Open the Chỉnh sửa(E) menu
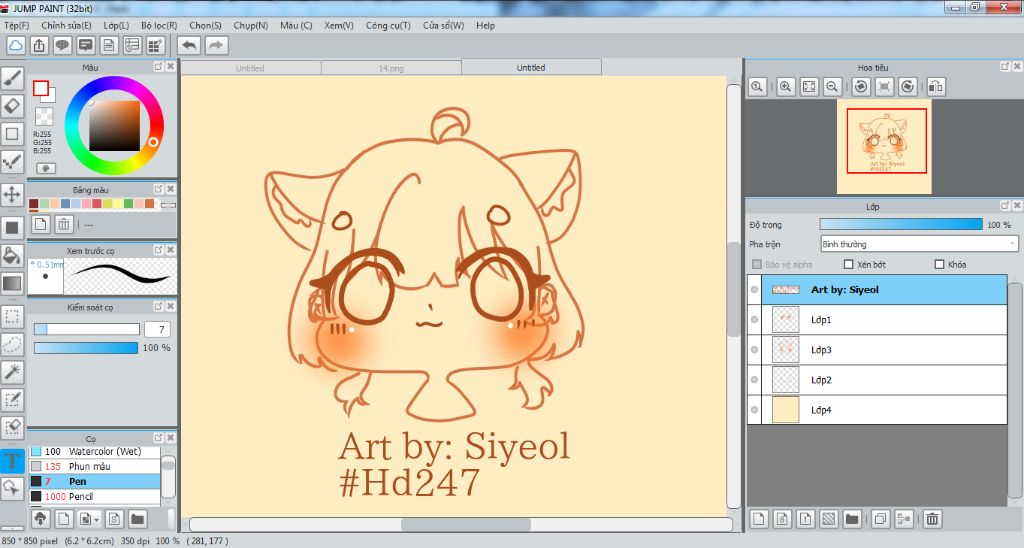 pos(66,25)
